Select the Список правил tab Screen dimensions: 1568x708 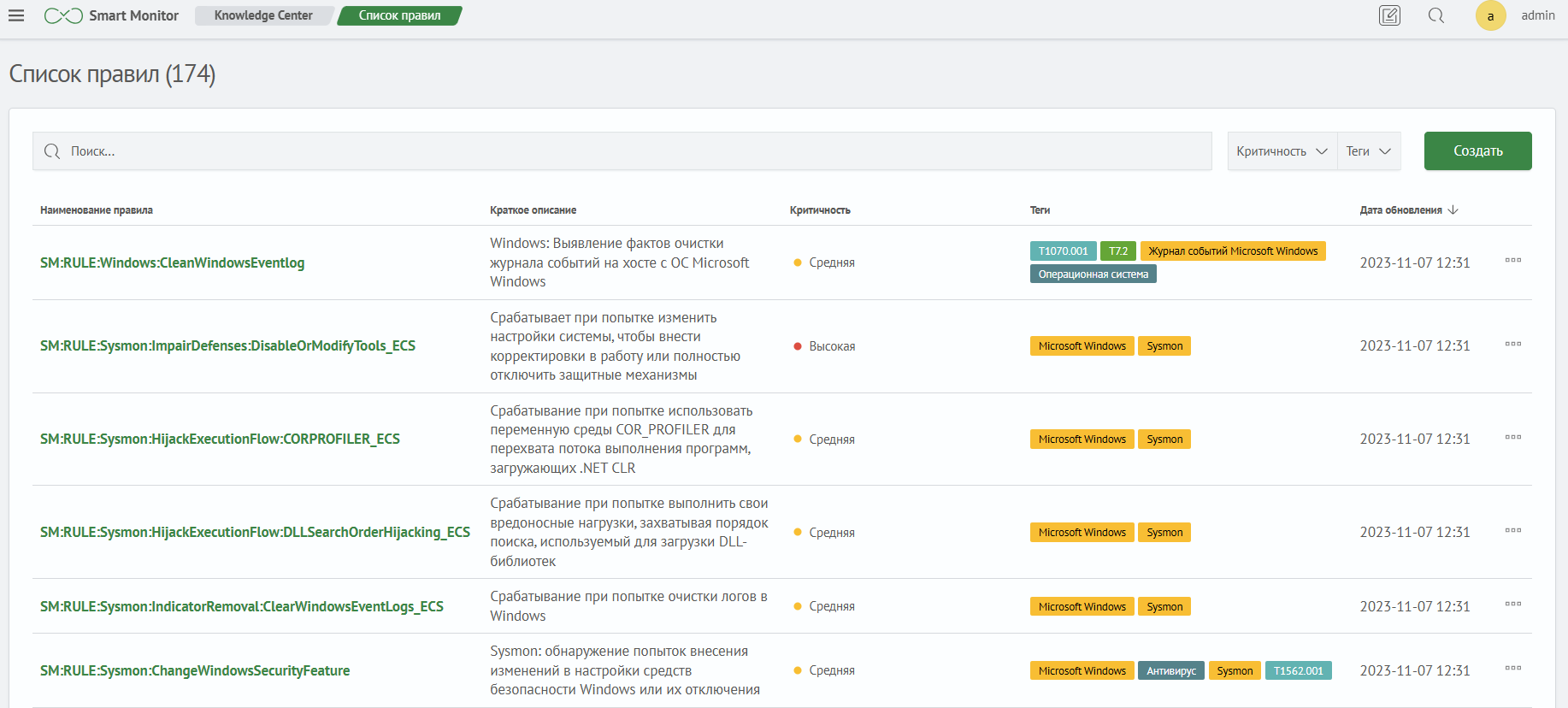pos(400,15)
